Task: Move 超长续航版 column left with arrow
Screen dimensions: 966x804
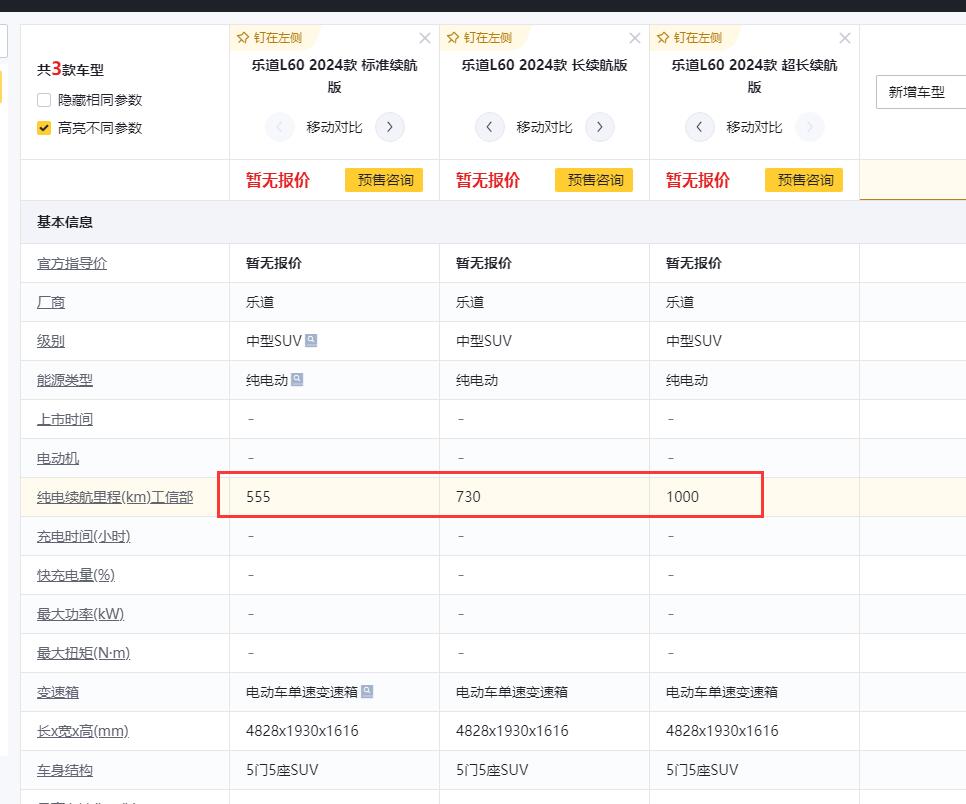Action: pyautogui.click(x=699, y=127)
